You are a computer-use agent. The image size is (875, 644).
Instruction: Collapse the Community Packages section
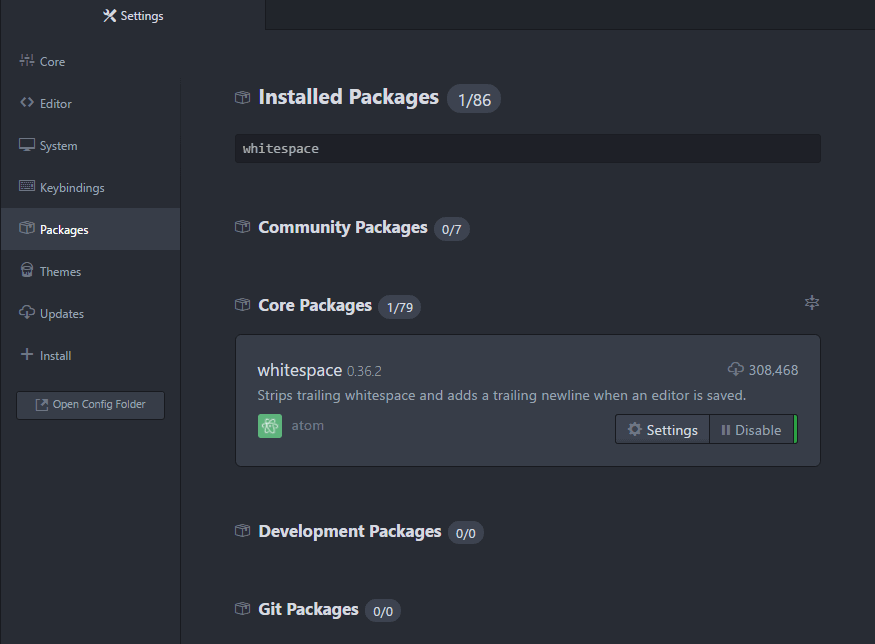click(x=342, y=228)
